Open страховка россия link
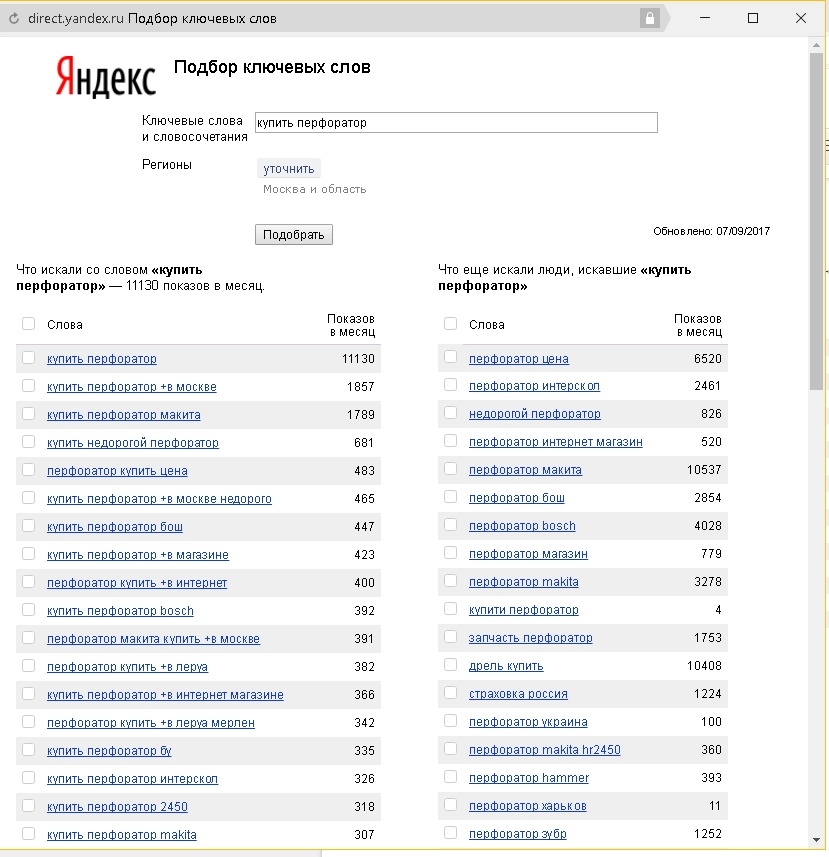 (x=518, y=694)
